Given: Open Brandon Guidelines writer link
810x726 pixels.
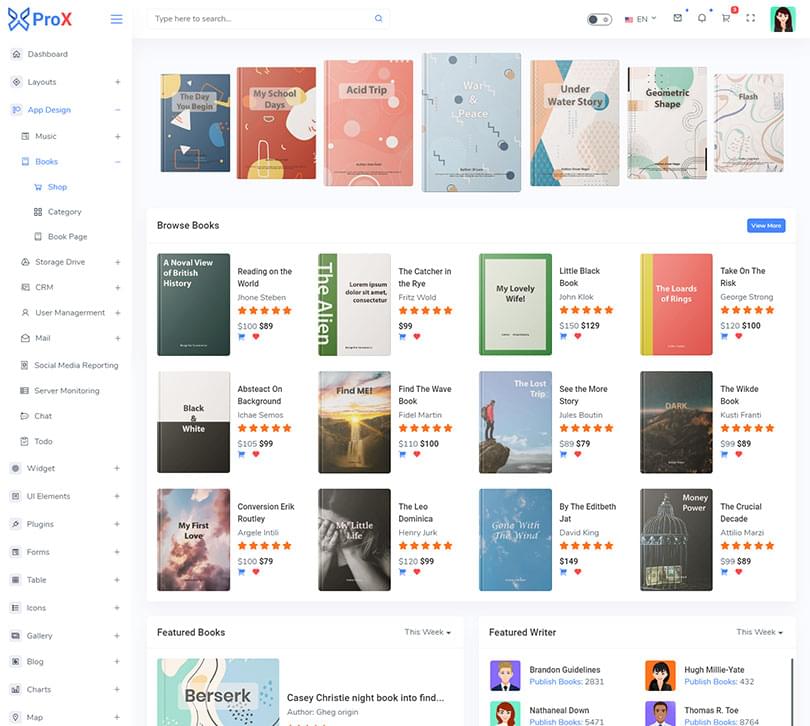Looking at the screenshot, I should [565, 670].
